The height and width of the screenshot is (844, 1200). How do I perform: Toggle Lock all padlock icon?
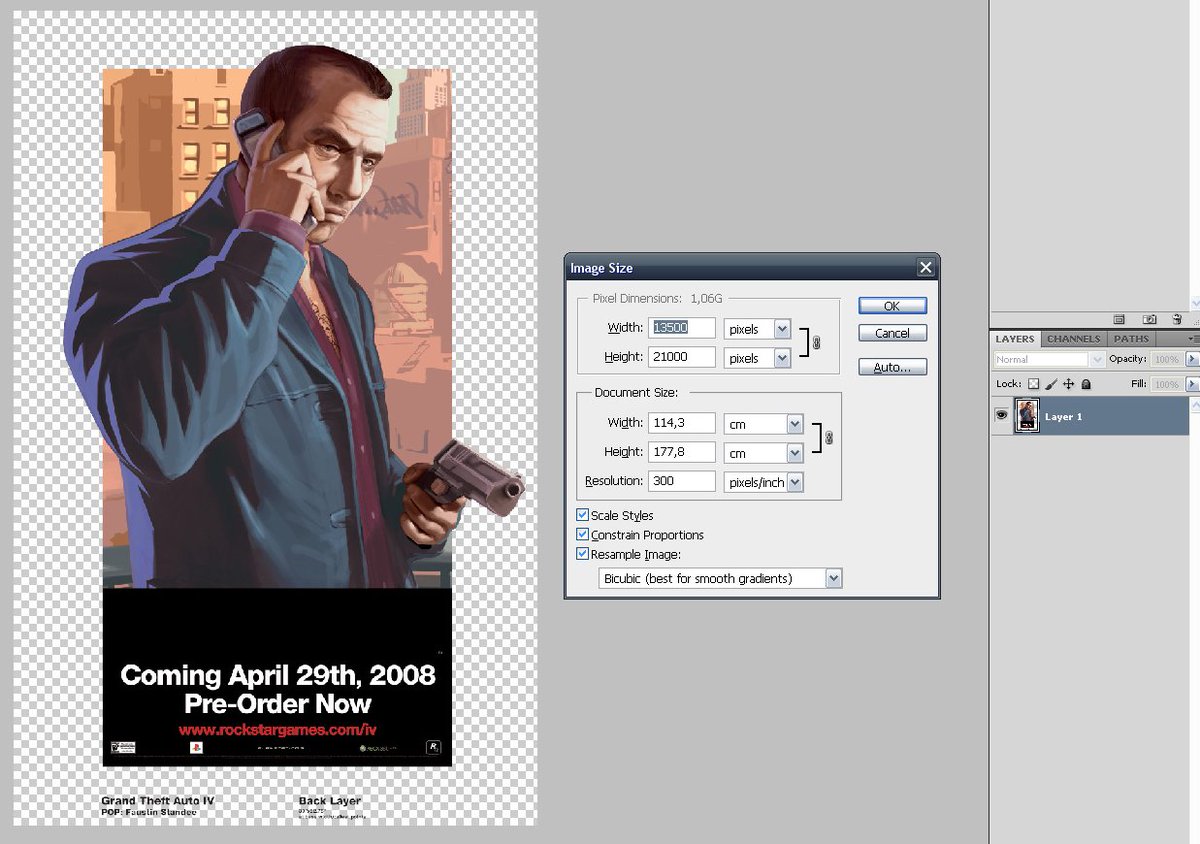point(1086,384)
